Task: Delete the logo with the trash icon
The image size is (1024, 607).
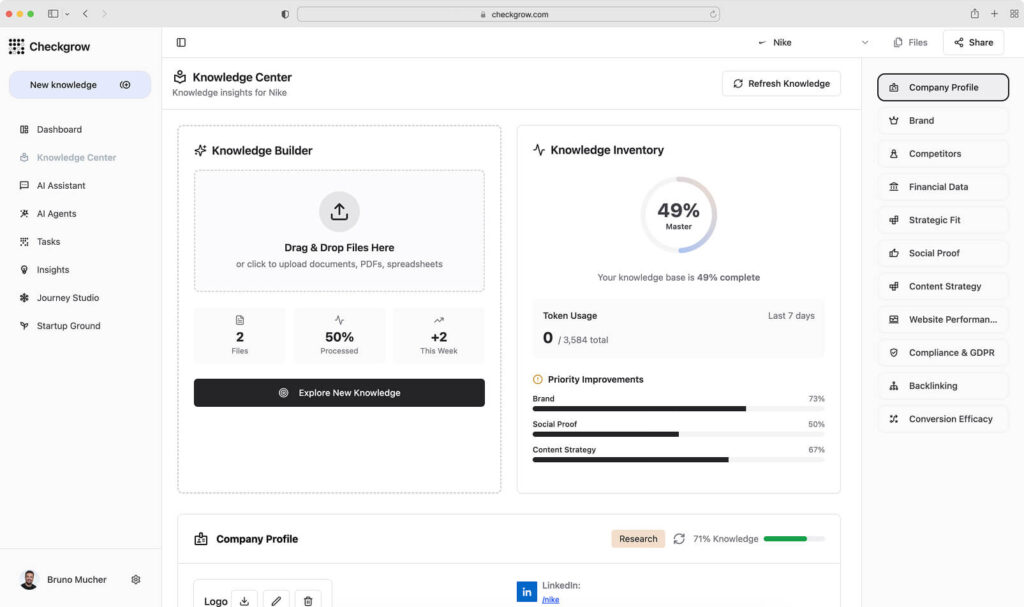Action: point(308,600)
